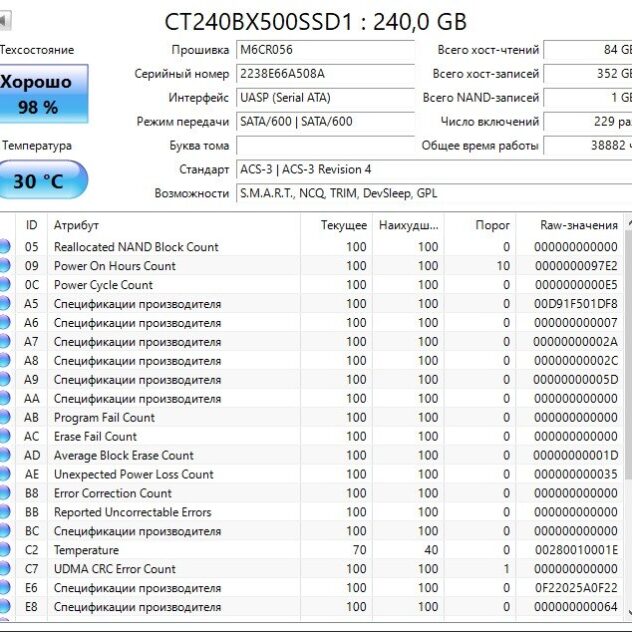Click the status circle in the AA row
Image resolution: width=632 pixels, height=632 pixels.
(x=4, y=398)
